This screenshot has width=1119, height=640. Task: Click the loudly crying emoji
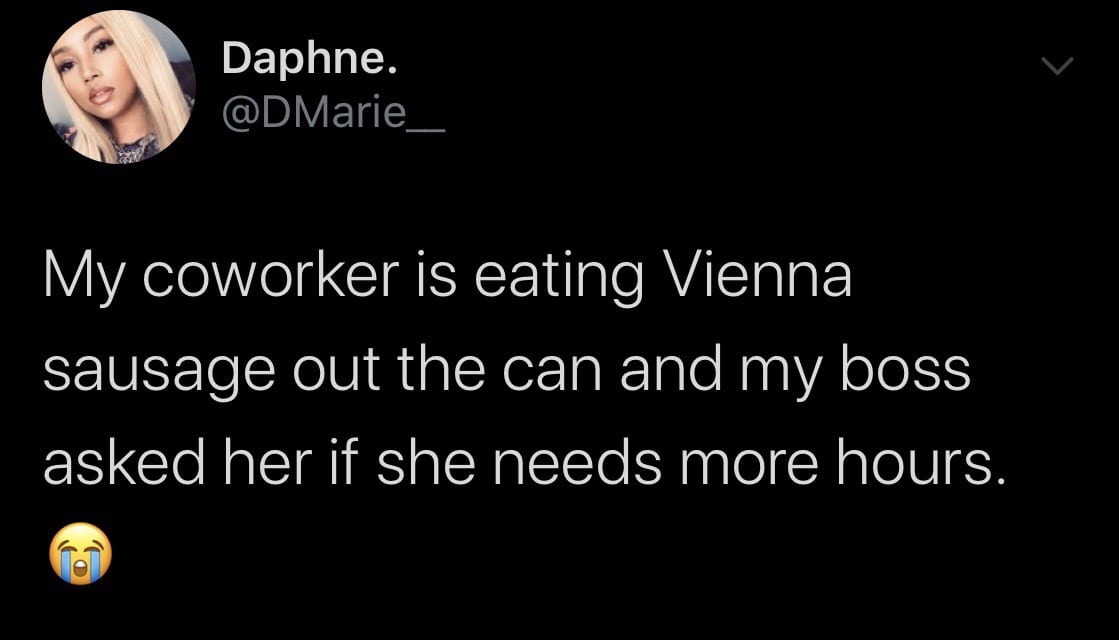(x=77, y=553)
